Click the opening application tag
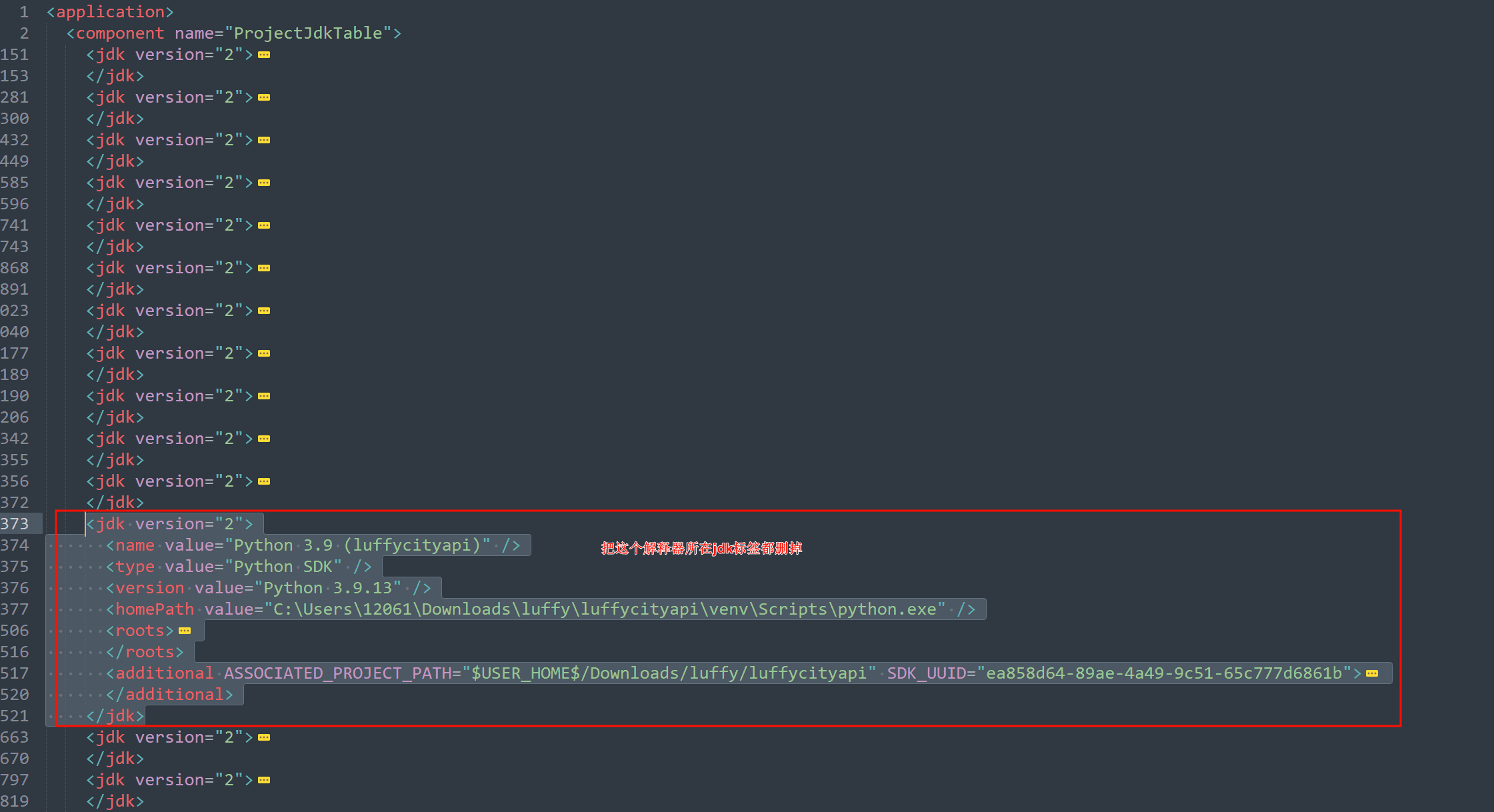Image resolution: width=1494 pixels, height=812 pixels. 110,12
